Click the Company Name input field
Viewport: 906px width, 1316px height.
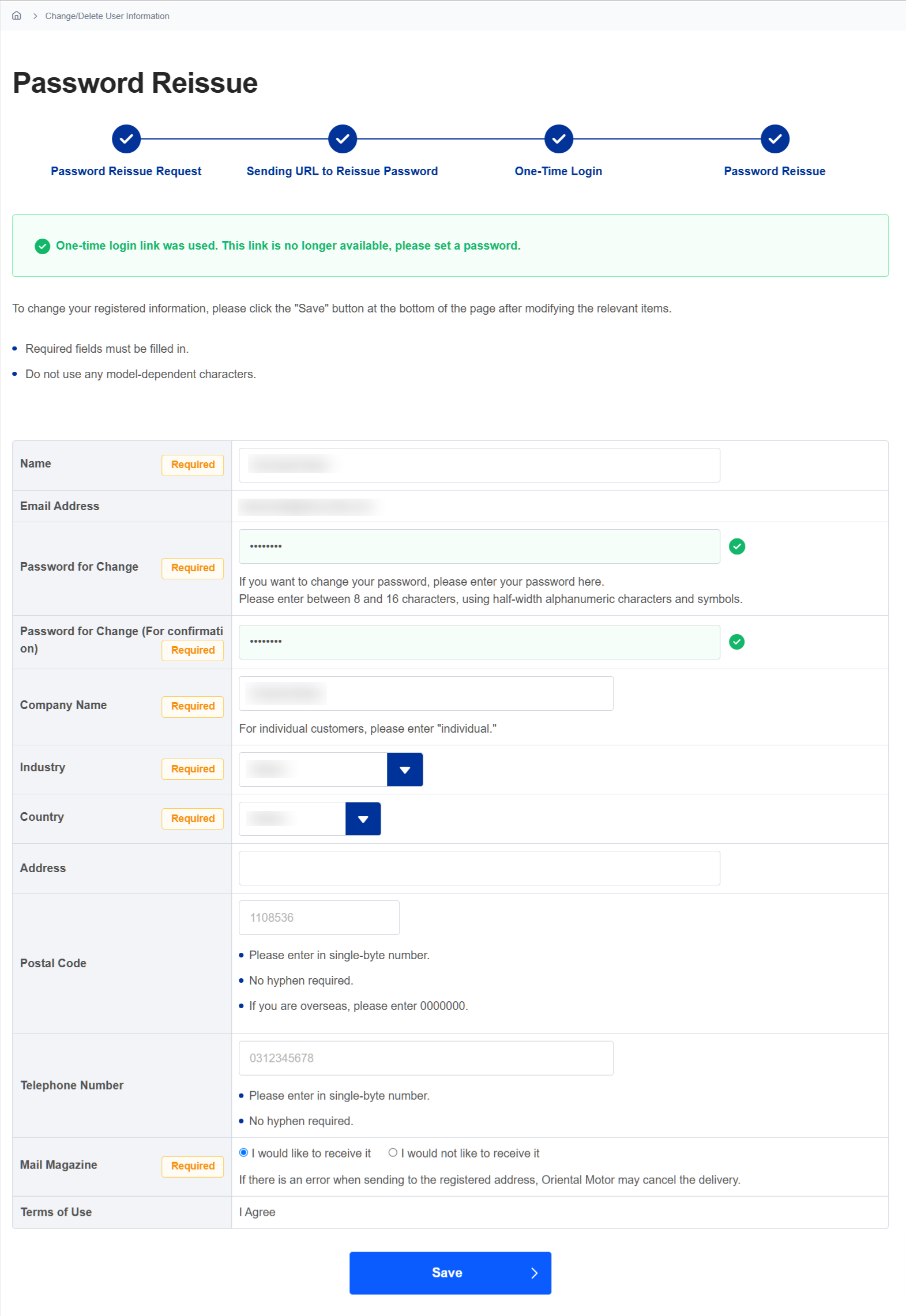point(426,693)
